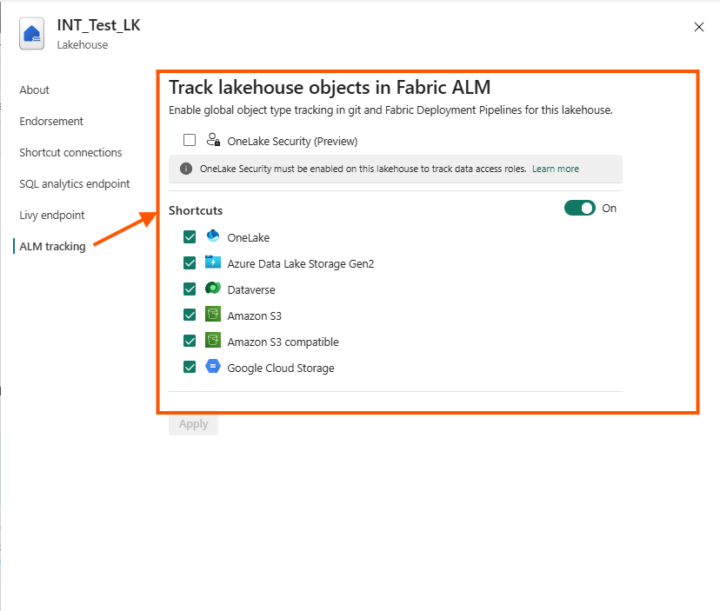Click the Dataverse shortcut icon
Image resolution: width=720 pixels, height=611 pixels.
[x=213, y=288]
